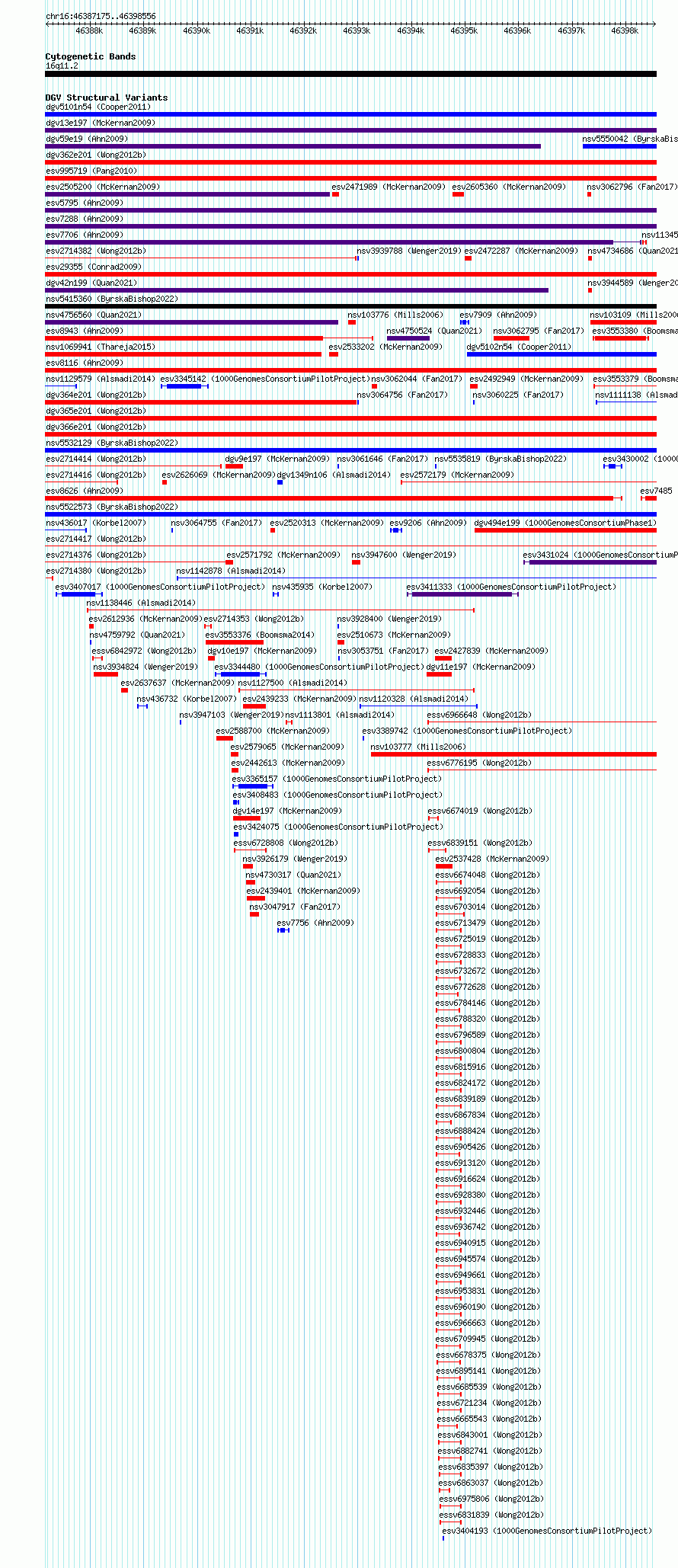Click the Cytogenetic Bands track title
Viewport: 678px width, 1568px height.
point(91,56)
